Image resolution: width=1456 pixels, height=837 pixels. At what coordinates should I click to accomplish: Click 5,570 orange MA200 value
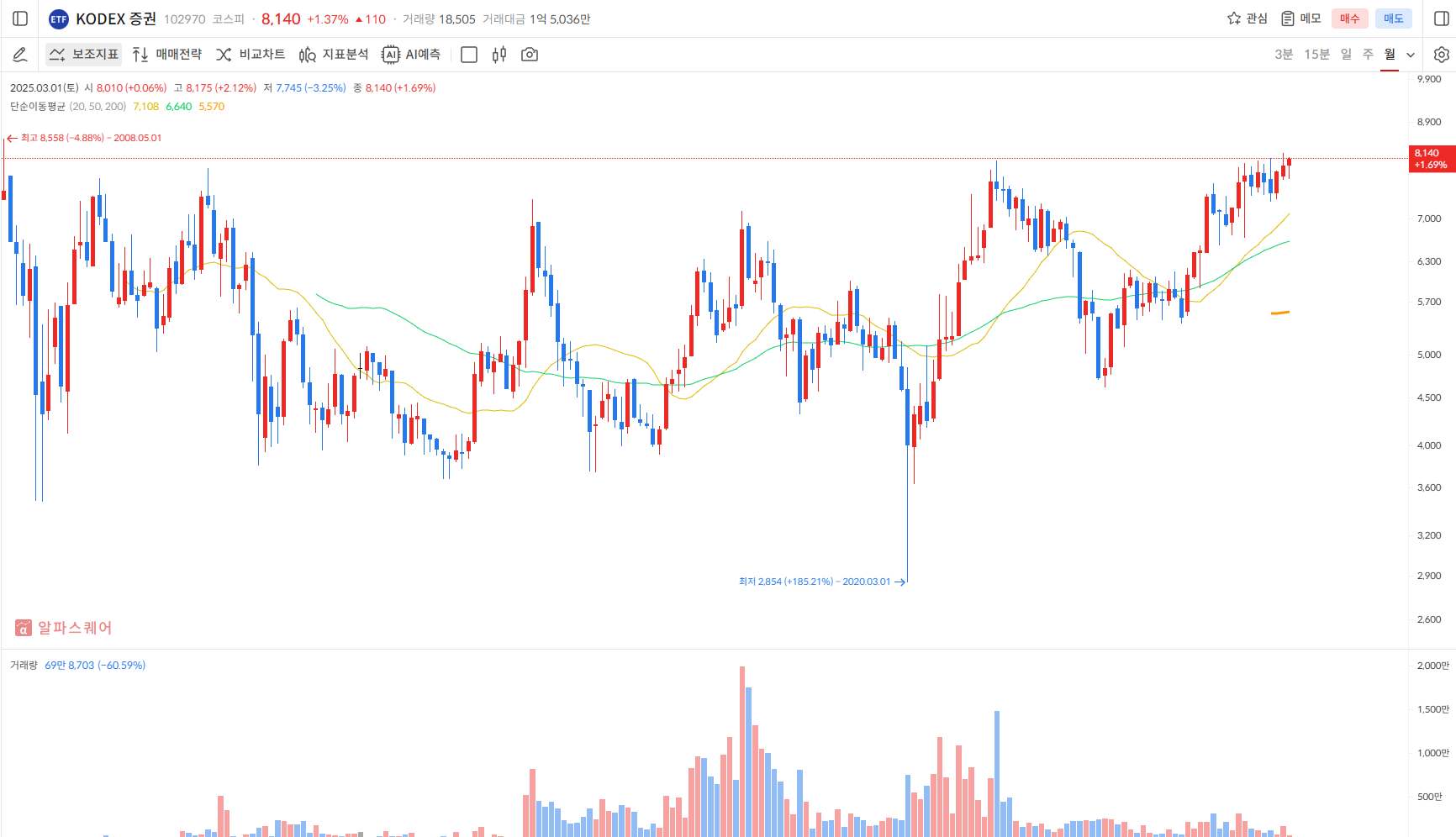[211, 107]
